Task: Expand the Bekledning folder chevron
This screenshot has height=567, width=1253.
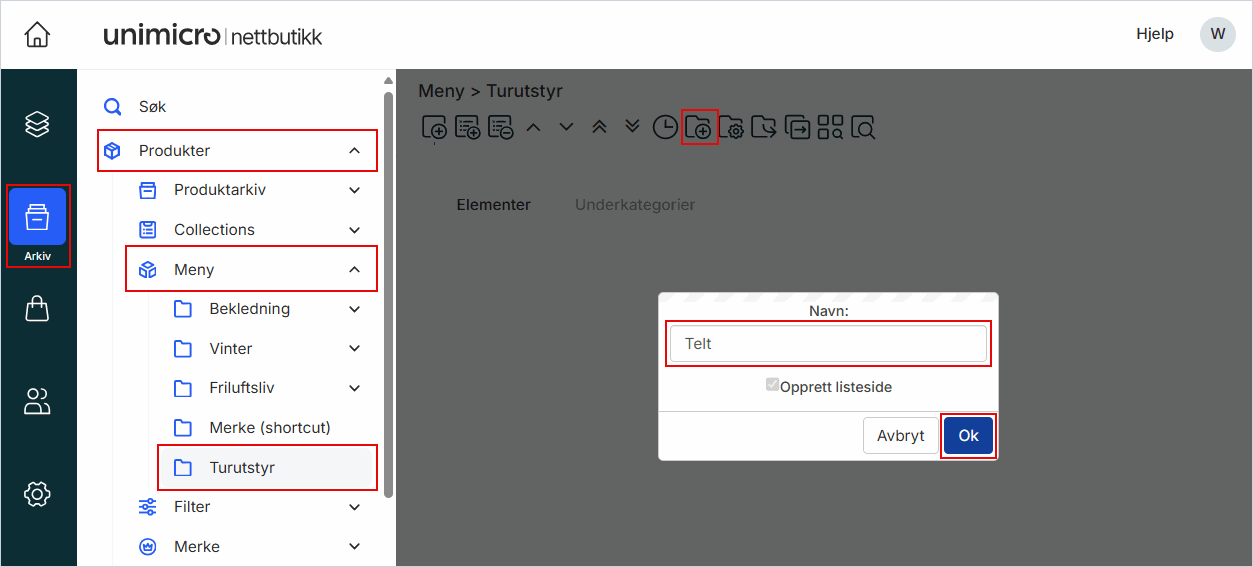Action: pyautogui.click(x=354, y=309)
